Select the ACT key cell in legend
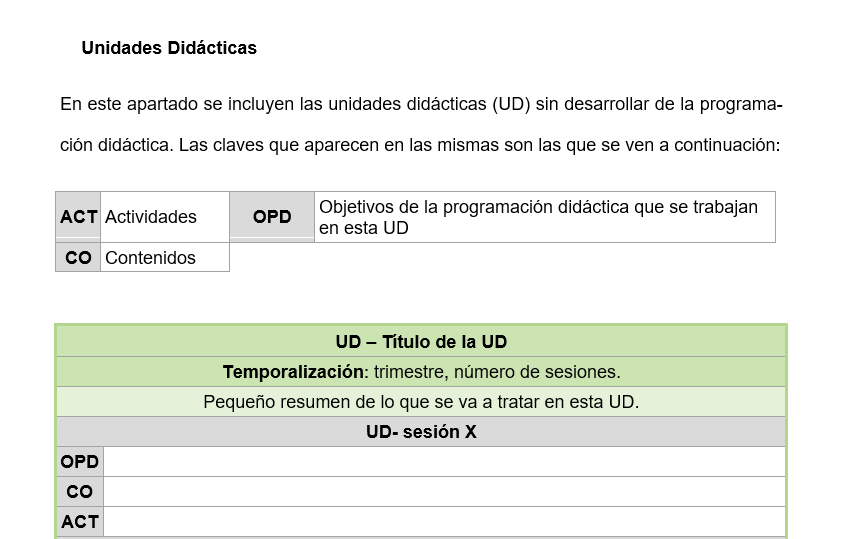 78,216
